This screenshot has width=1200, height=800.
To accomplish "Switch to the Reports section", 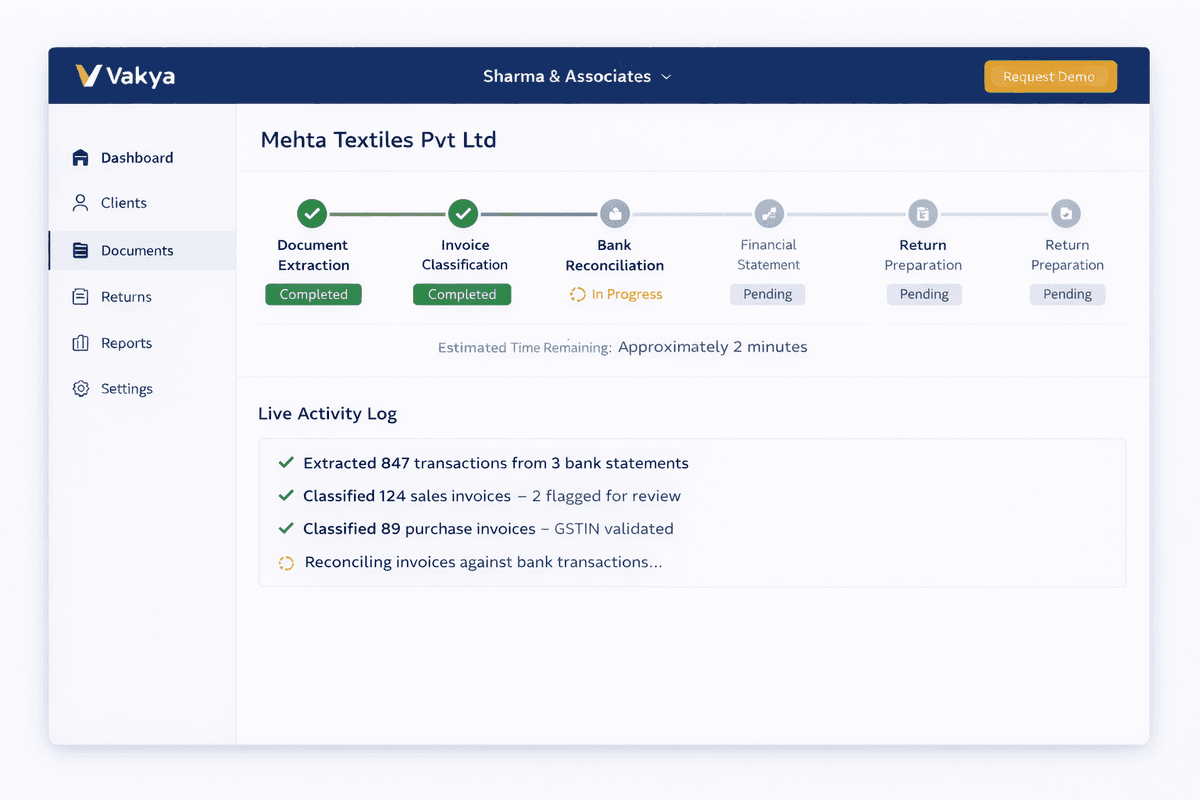I will pyautogui.click(x=80, y=342).
